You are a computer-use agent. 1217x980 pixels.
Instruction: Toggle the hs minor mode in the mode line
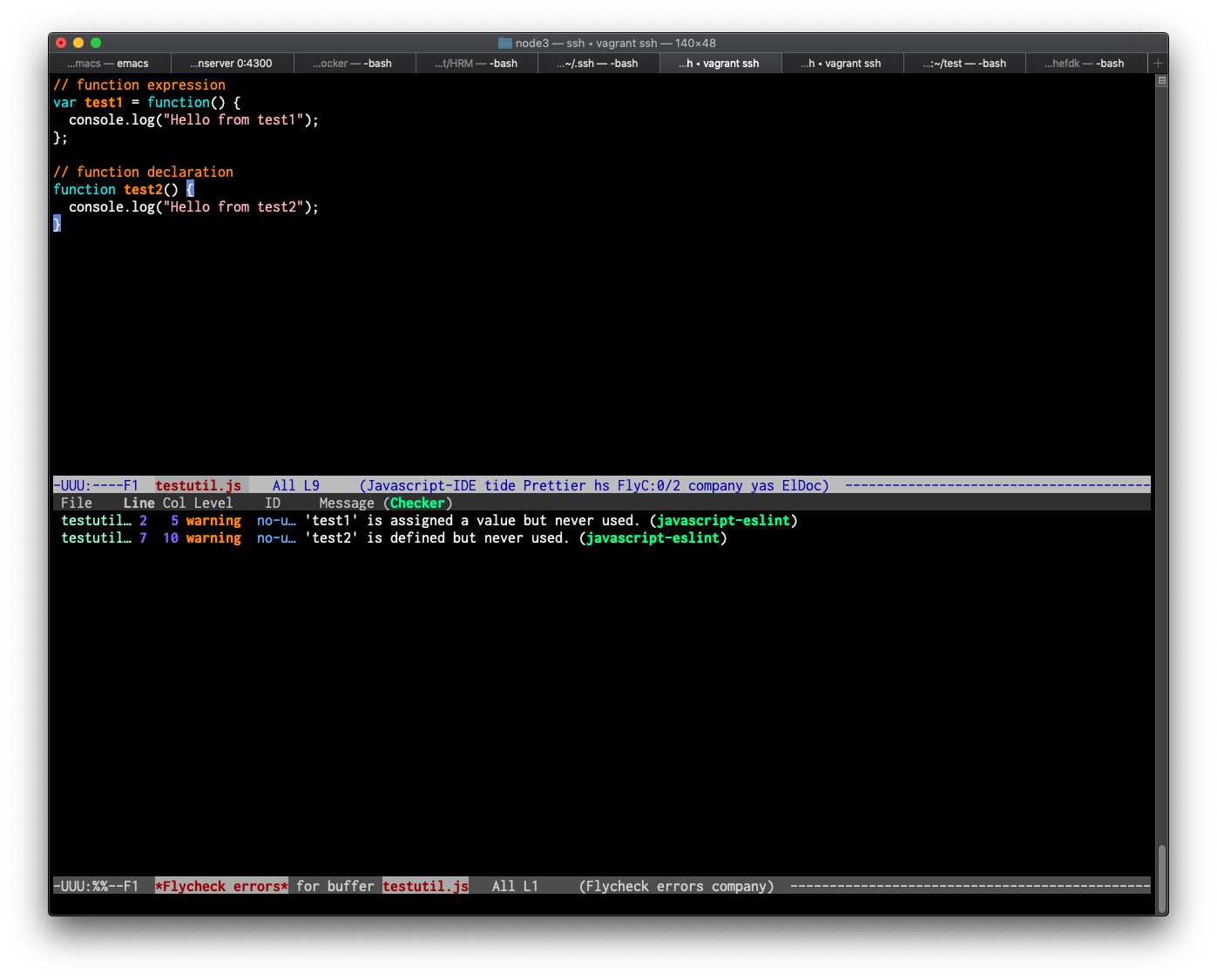click(x=601, y=485)
